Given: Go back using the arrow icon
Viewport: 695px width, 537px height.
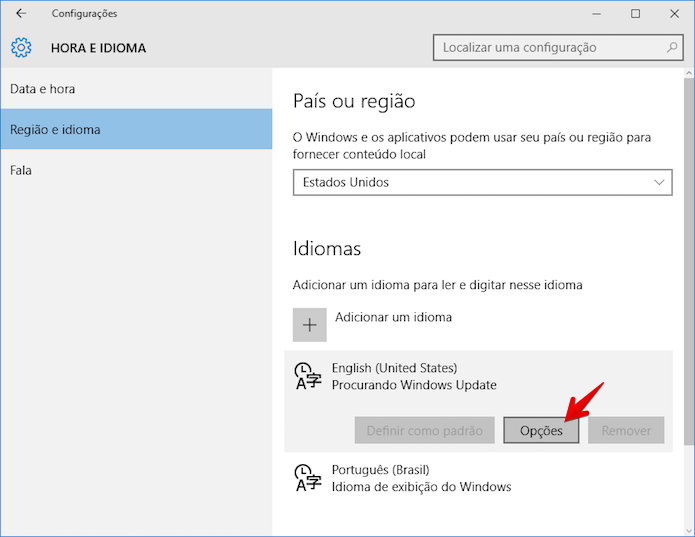Looking at the screenshot, I should tap(21, 13).
